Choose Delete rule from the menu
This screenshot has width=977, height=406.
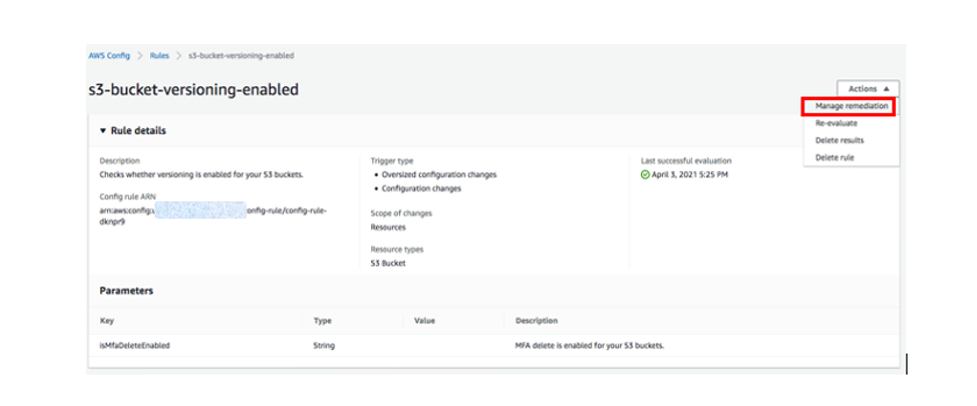(x=834, y=158)
